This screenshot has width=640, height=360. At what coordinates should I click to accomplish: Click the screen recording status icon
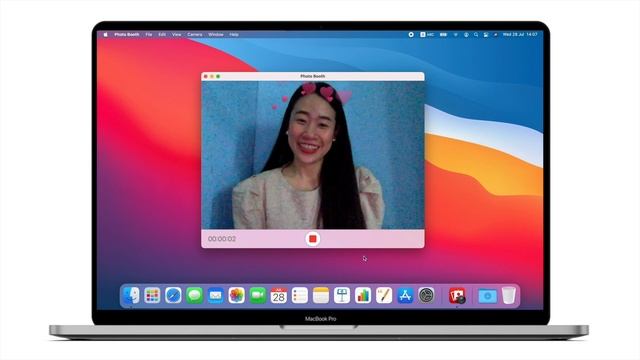pyautogui.click(x=411, y=35)
